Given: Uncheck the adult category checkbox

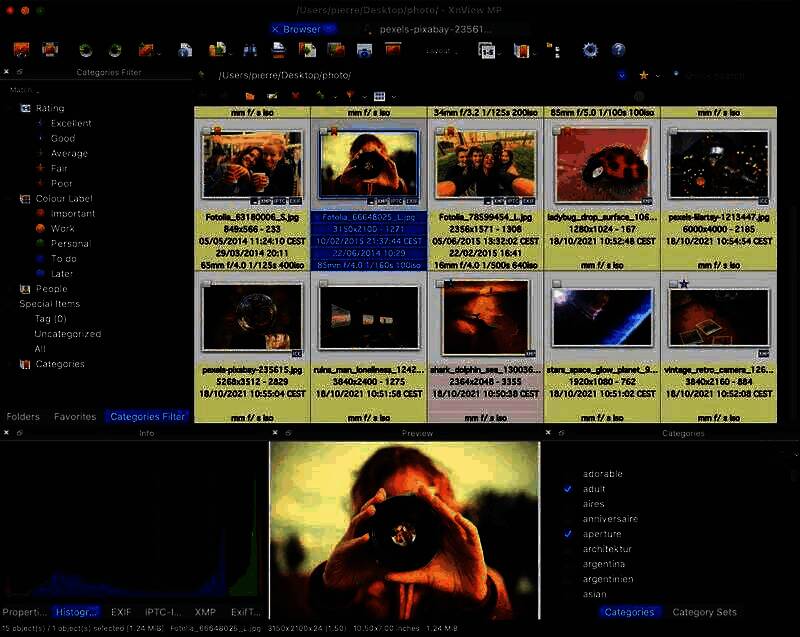Looking at the screenshot, I should click(x=568, y=489).
